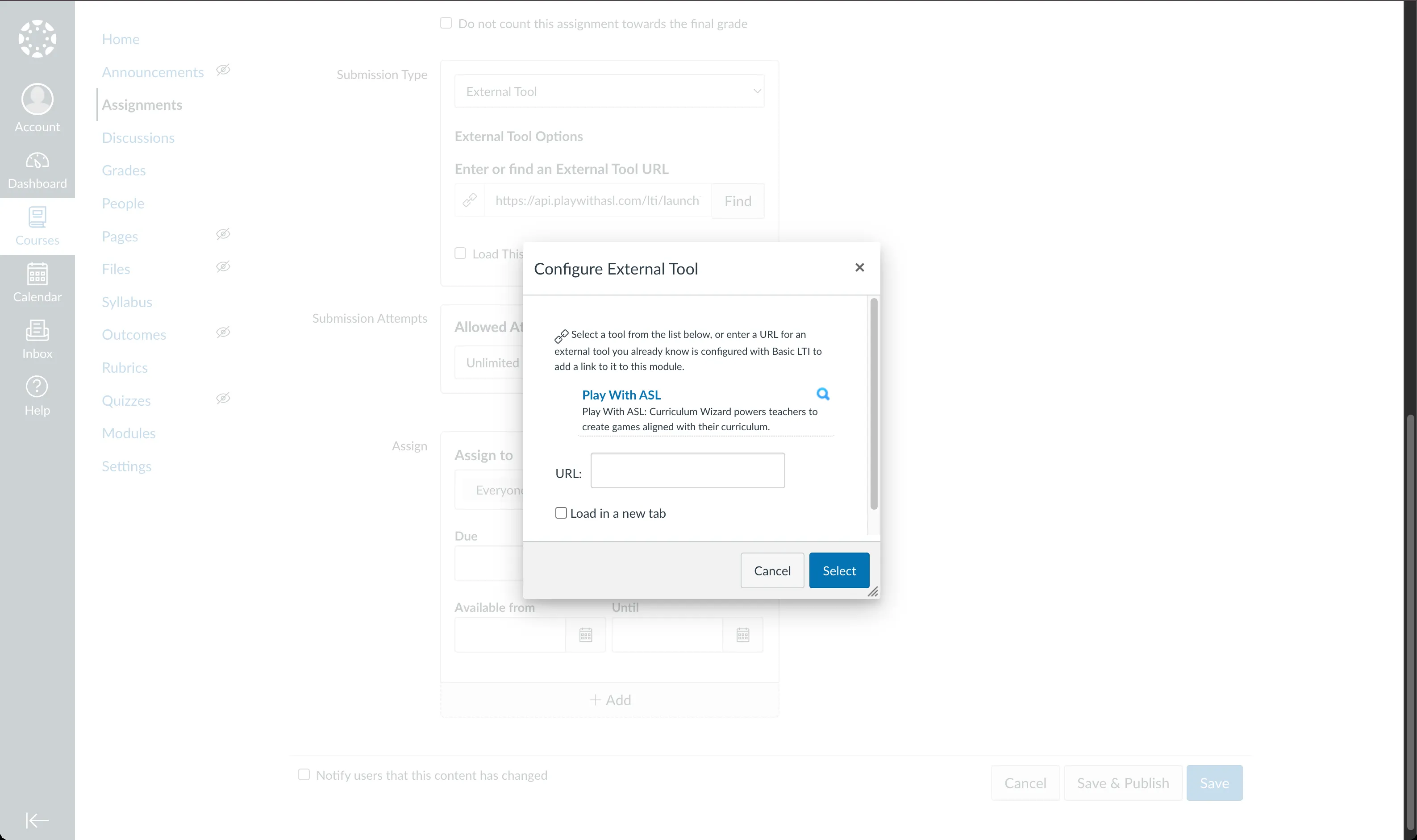Open the Submission Type External Tool dropdown
Image resolution: width=1417 pixels, height=840 pixels.
click(610, 91)
